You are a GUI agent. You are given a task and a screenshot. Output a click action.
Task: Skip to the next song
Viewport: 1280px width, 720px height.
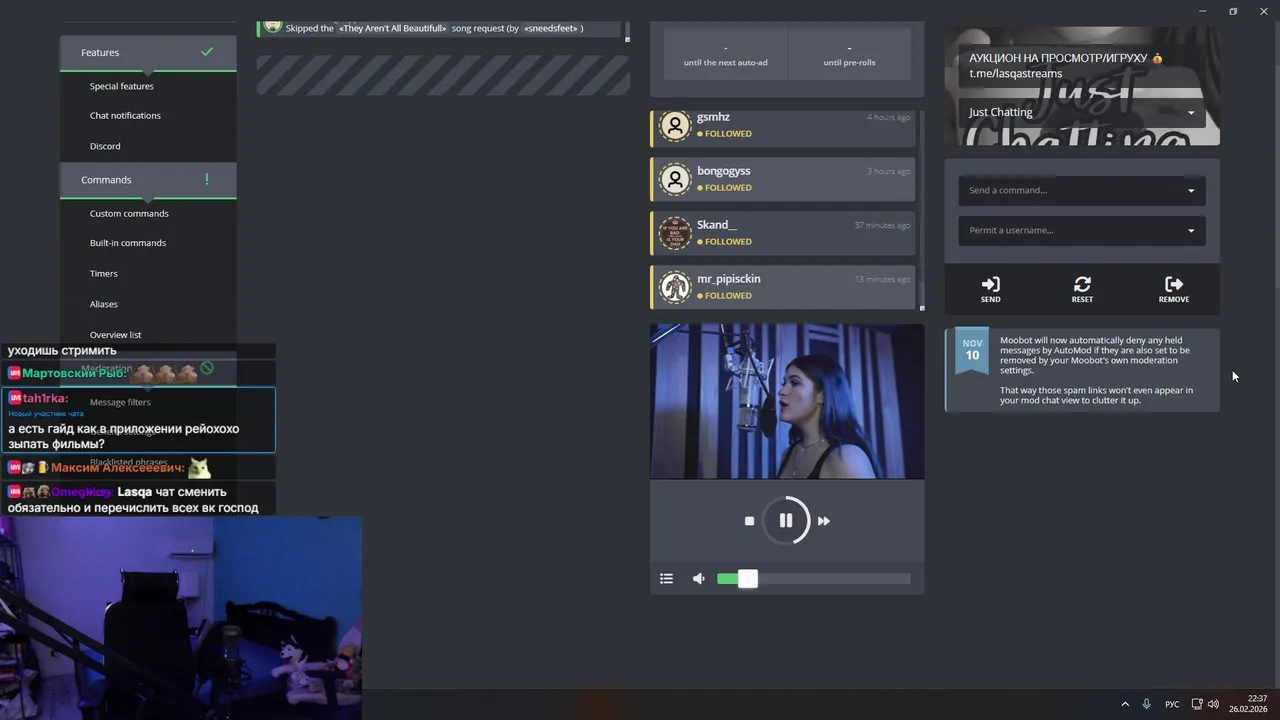[x=824, y=521]
